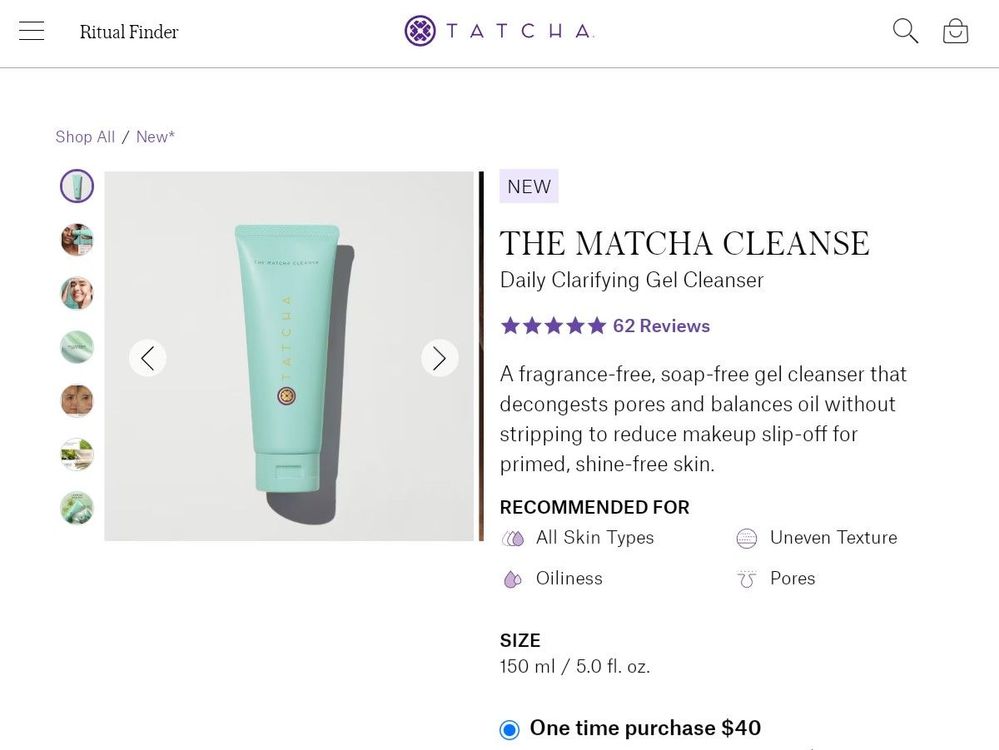Click the All Skin Types icon
Screen dimensions: 999x750
coord(513,538)
